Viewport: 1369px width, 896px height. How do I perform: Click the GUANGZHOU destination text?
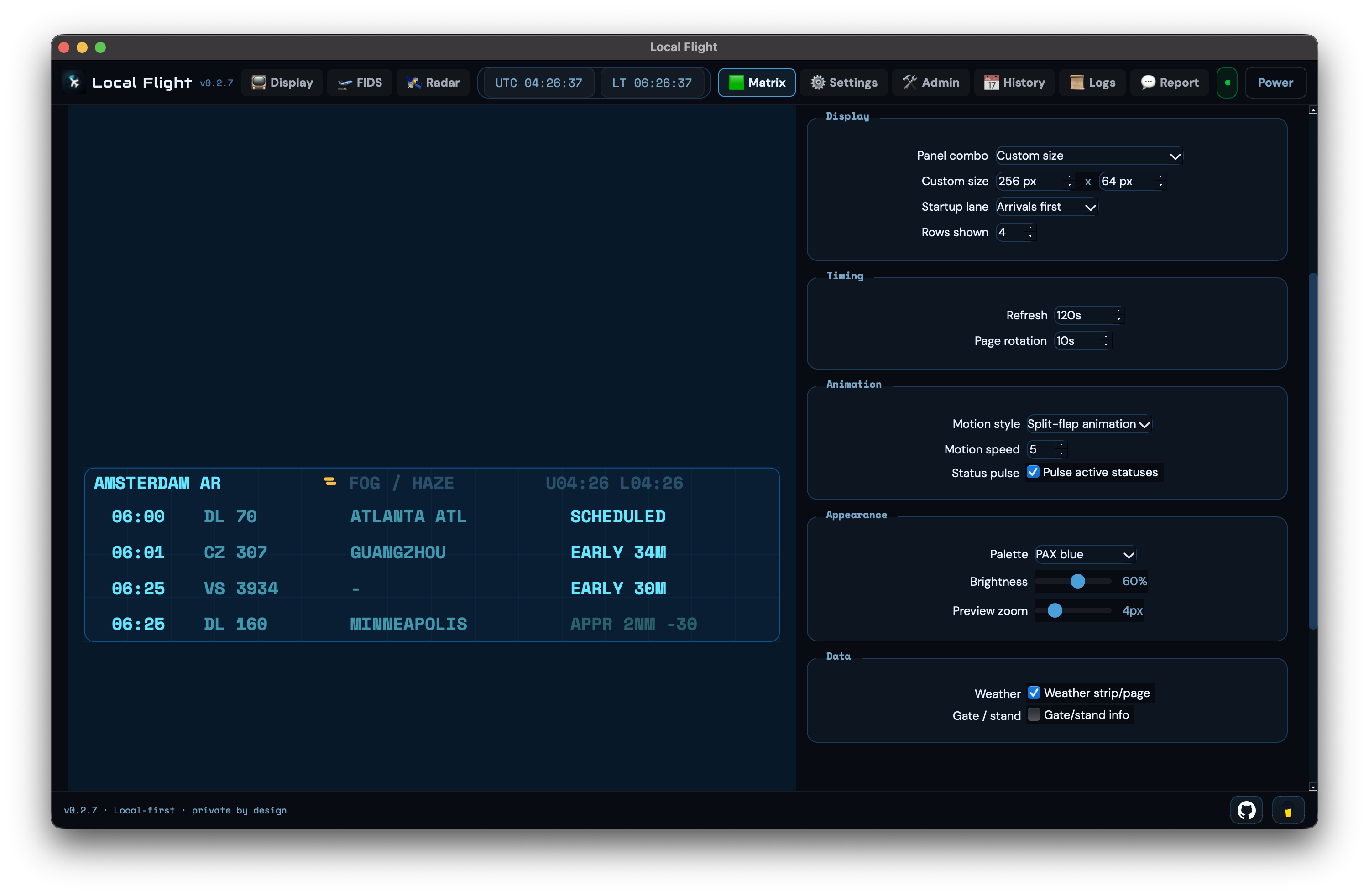pyautogui.click(x=397, y=552)
